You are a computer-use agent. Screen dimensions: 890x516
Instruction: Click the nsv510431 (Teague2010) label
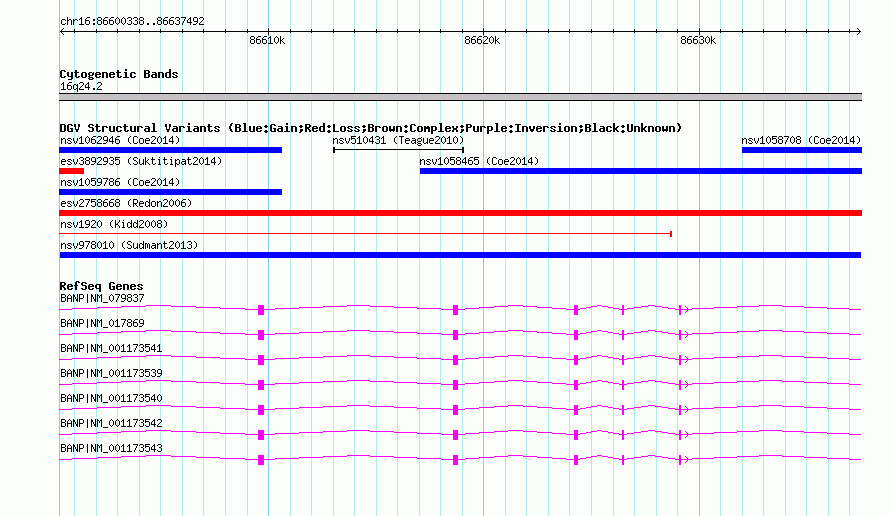(398, 140)
